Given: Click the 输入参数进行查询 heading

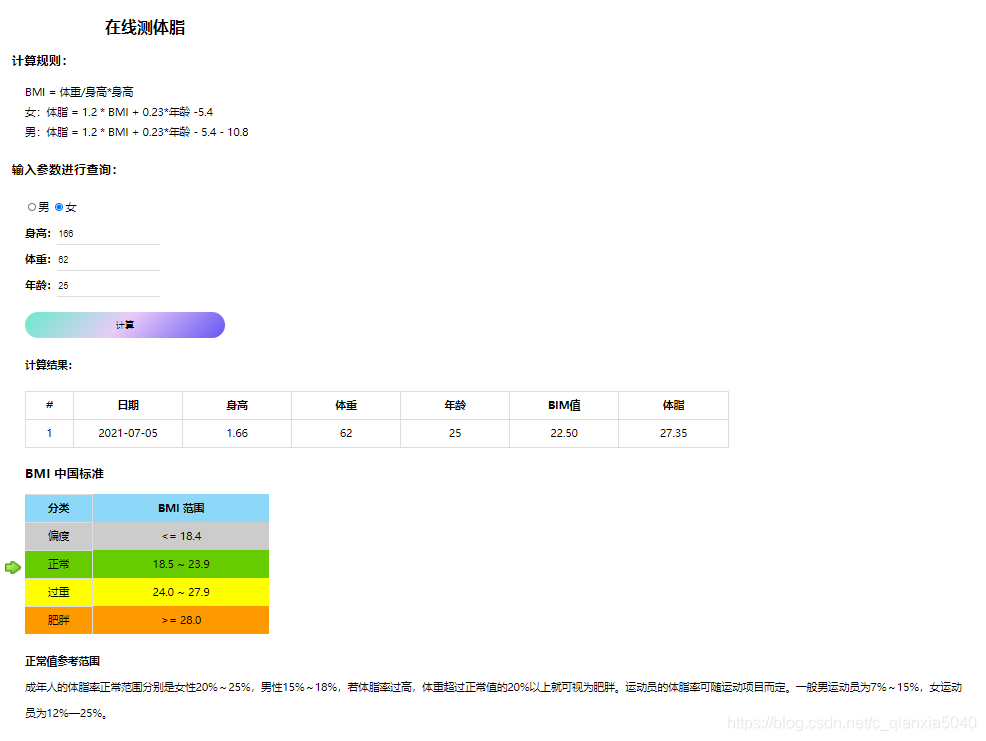Looking at the screenshot, I should point(64,169).
